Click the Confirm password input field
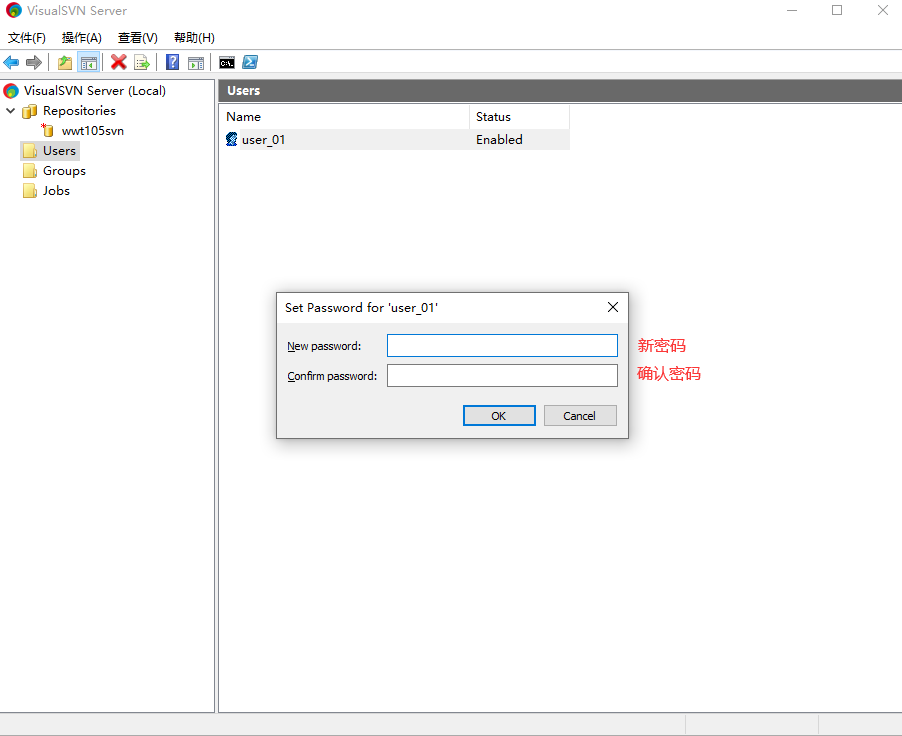The width and height of the screenshot is (902, 736). pyautogui.click(x=502, y=376)
